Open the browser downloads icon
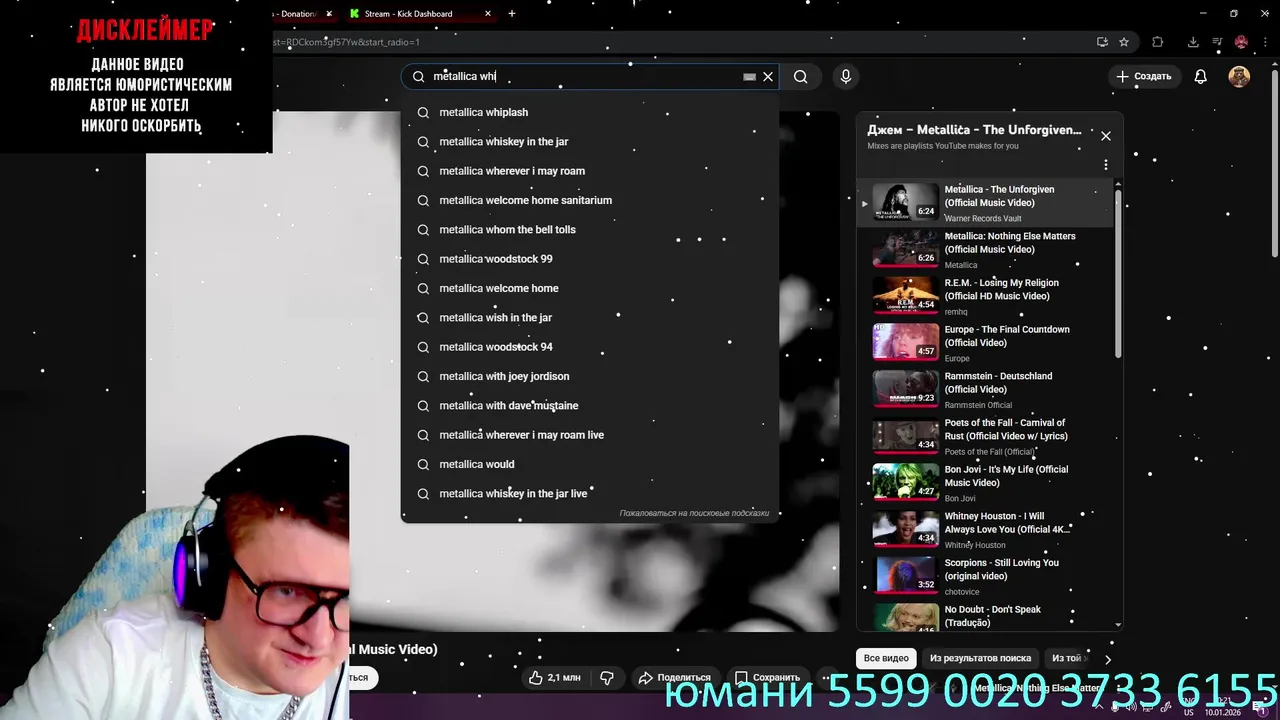 point(1193,42)
